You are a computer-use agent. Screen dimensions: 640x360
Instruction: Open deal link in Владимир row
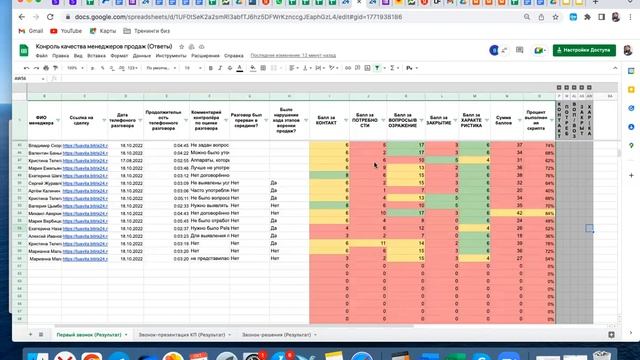coord(85,145)
